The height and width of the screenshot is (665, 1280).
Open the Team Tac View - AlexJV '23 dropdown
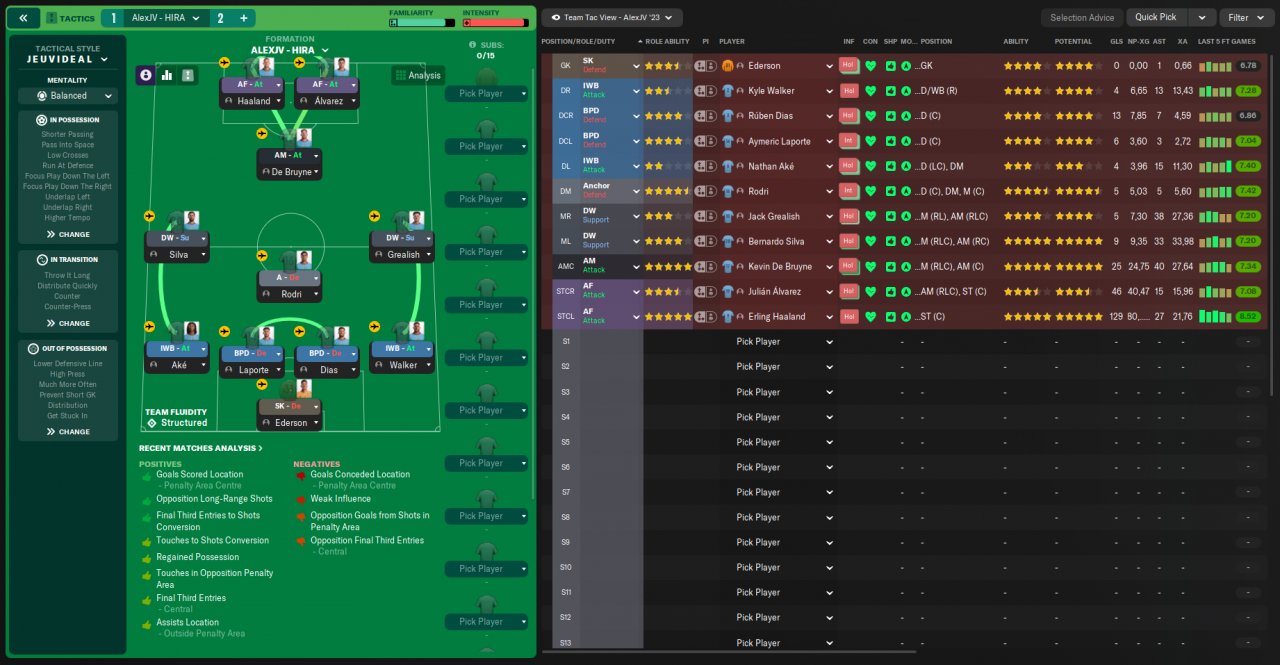612,18
